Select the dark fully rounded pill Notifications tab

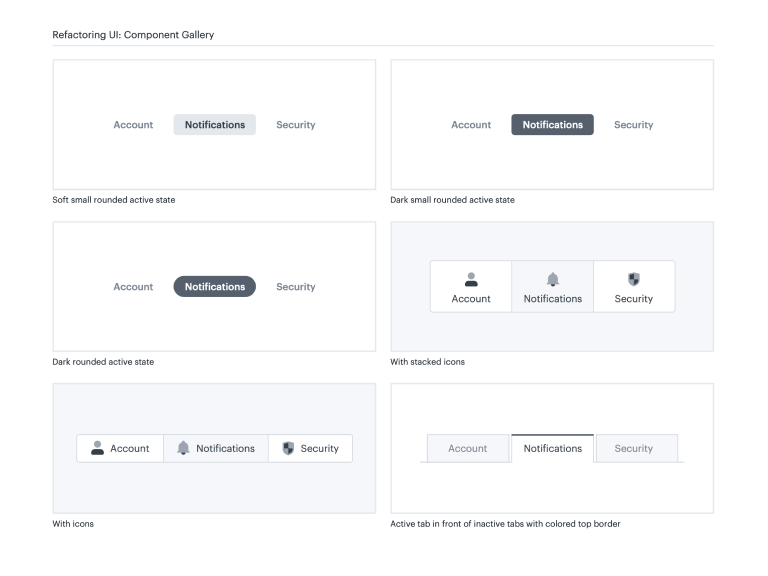[214, 287]
